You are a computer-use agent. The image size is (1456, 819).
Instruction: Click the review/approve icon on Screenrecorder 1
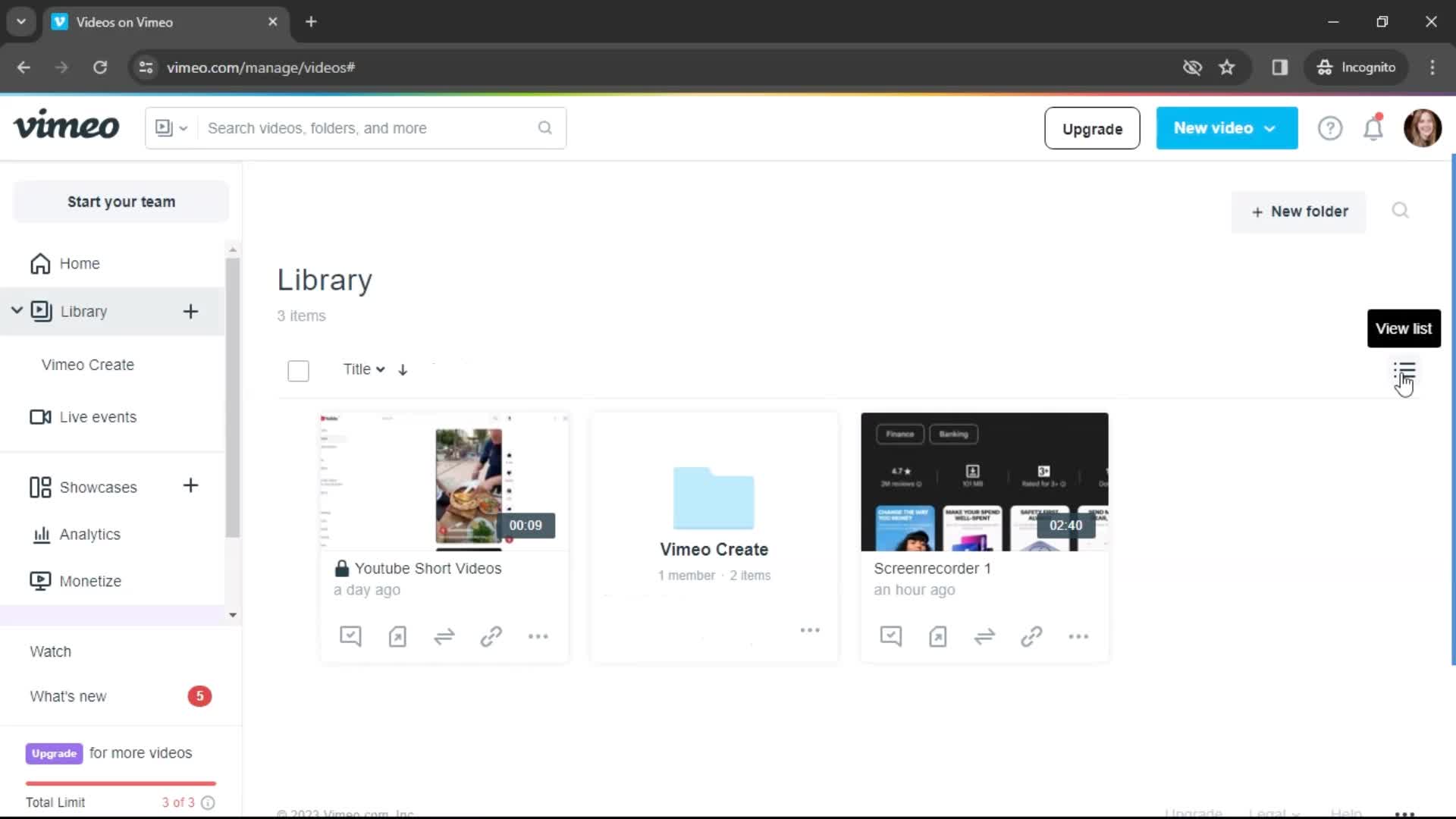[x=891, y=636]
